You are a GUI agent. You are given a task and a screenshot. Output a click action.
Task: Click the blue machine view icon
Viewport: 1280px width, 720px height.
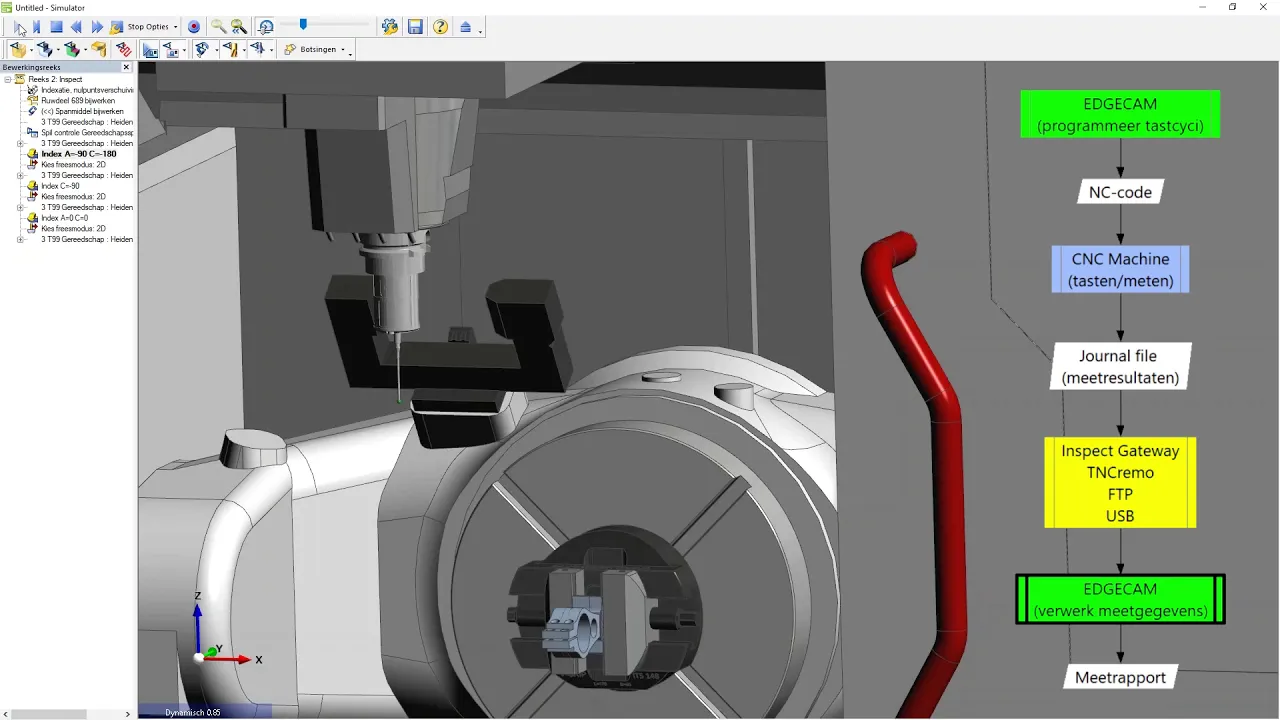pos(150,49)
